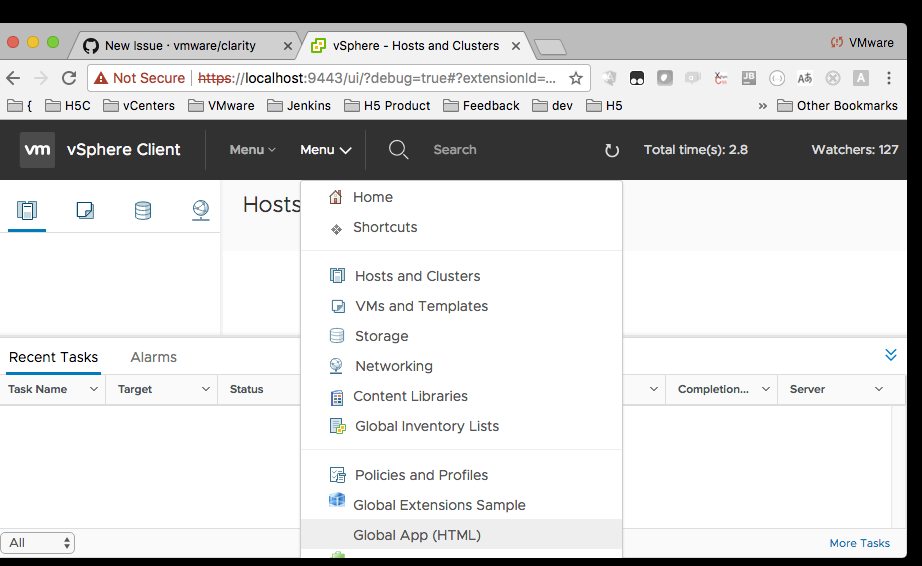Click the Status column header
Viewport: 922px width, 566px height.
(246, 389)
